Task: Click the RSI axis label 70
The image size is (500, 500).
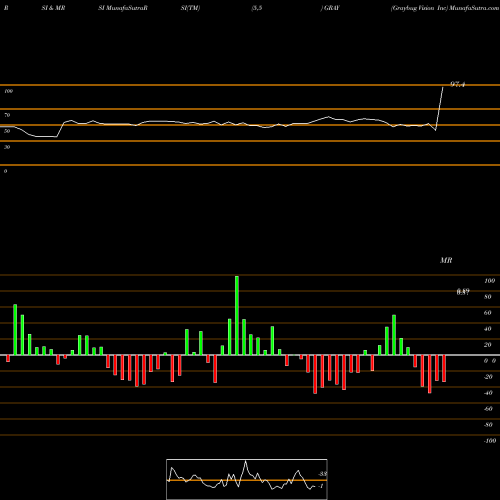Action: coord(7,115)
